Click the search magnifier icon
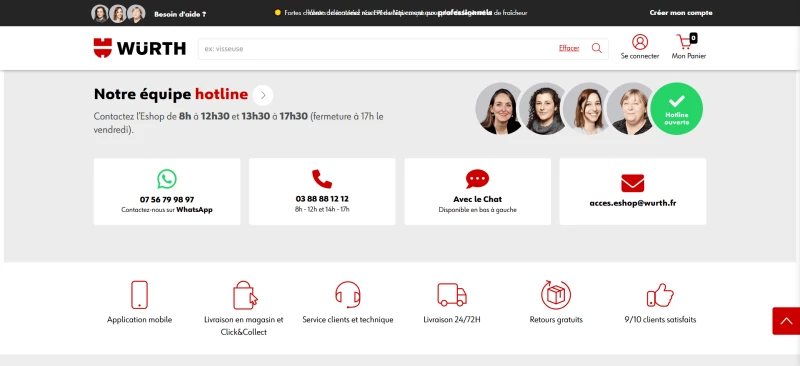The image size is (800, 366). (x=596, y=48)
